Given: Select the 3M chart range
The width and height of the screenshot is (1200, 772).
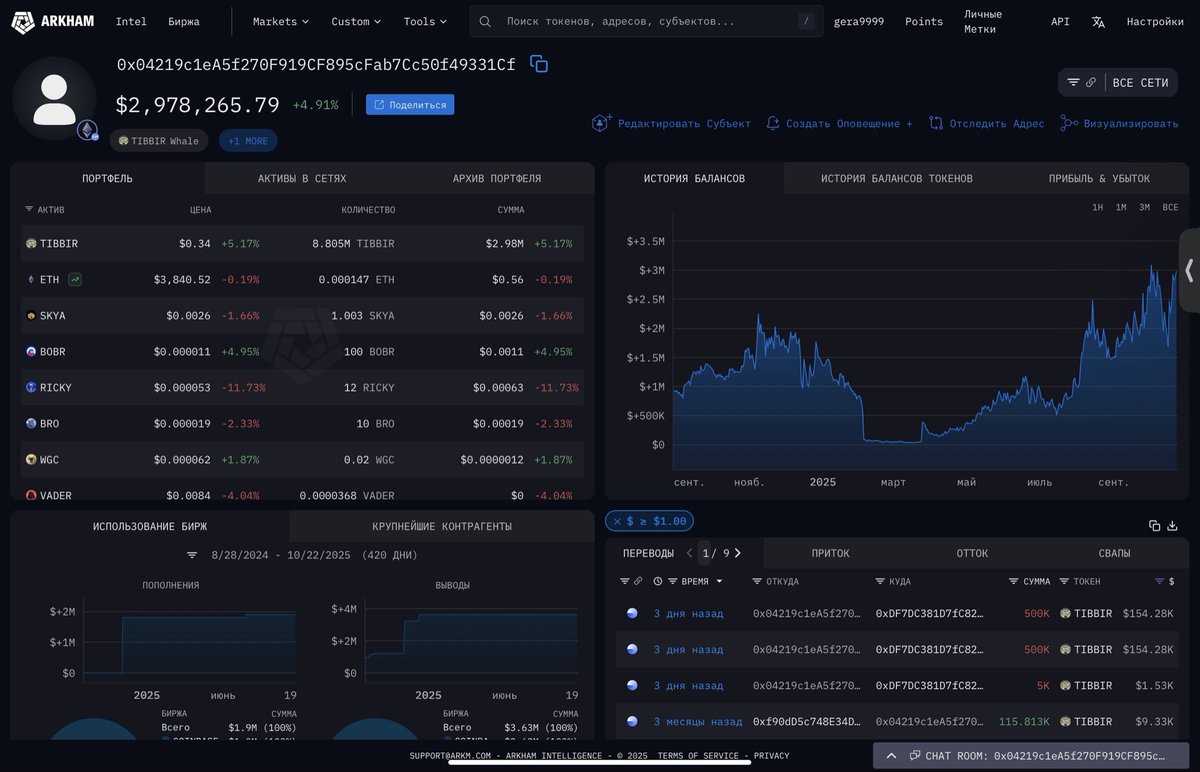Looking at the screenshot, I should [1144, 207].
